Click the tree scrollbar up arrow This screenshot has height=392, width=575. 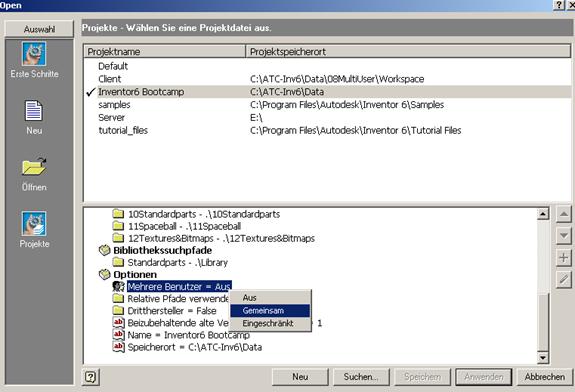[543, 214]
